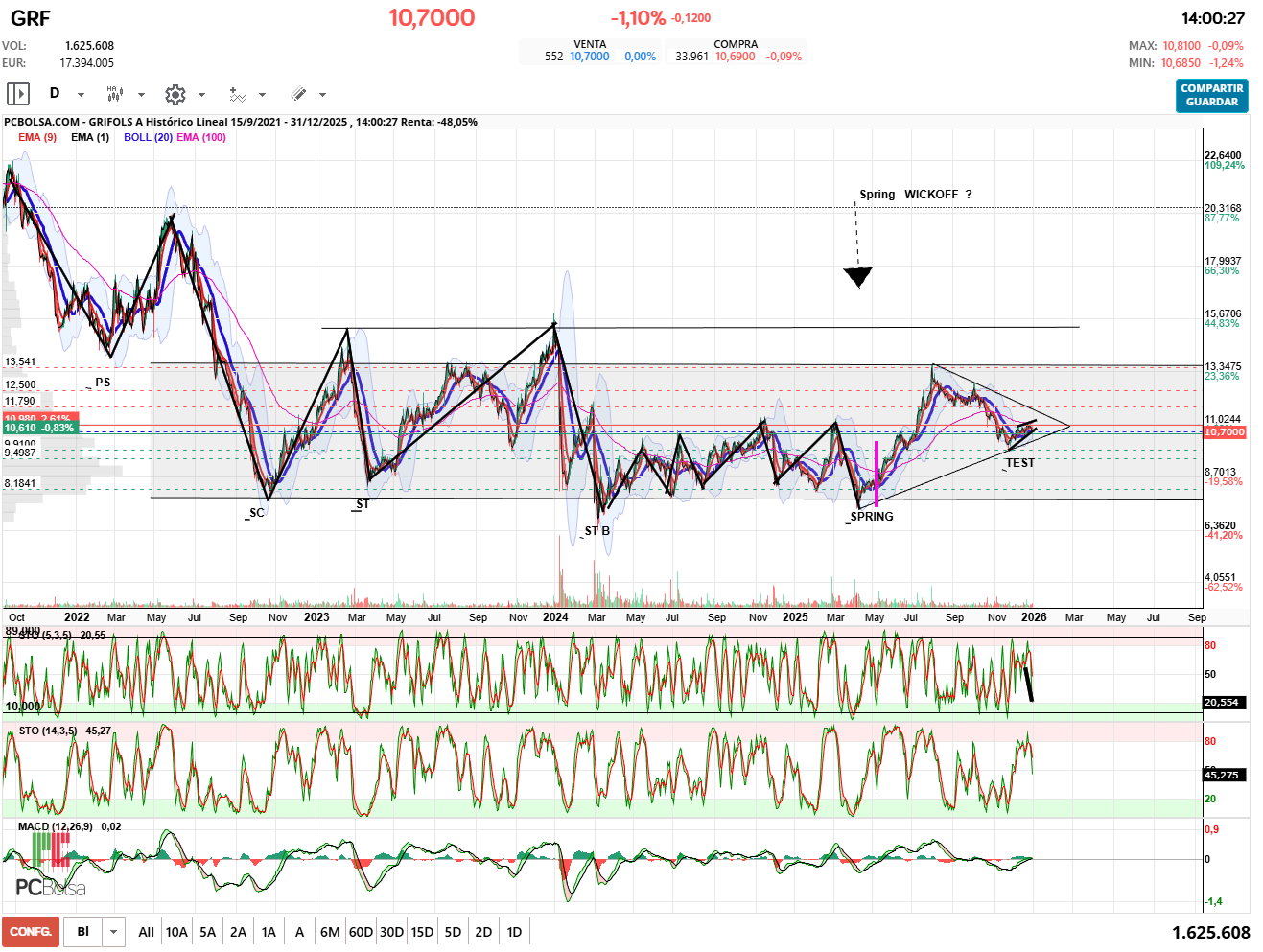The image size is (1263, 952).
Task: Click the VENTA price 10,7000
Action: click(589, 57)
